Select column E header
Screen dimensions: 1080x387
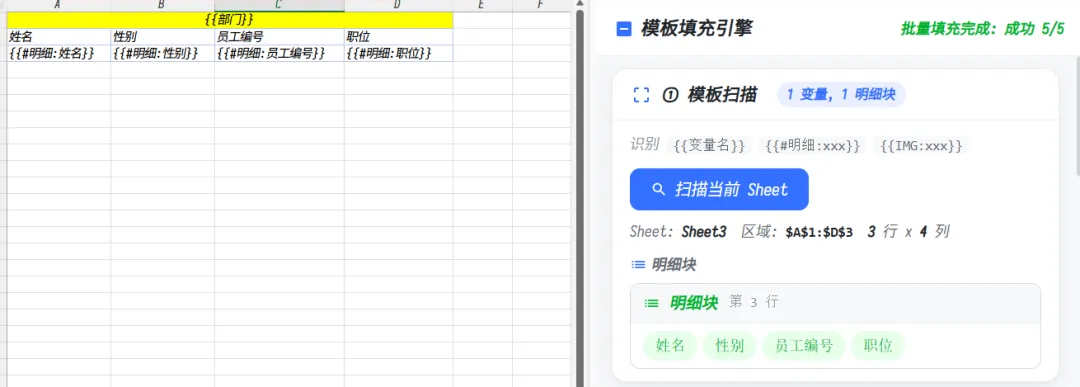click(x=482, y=6)
